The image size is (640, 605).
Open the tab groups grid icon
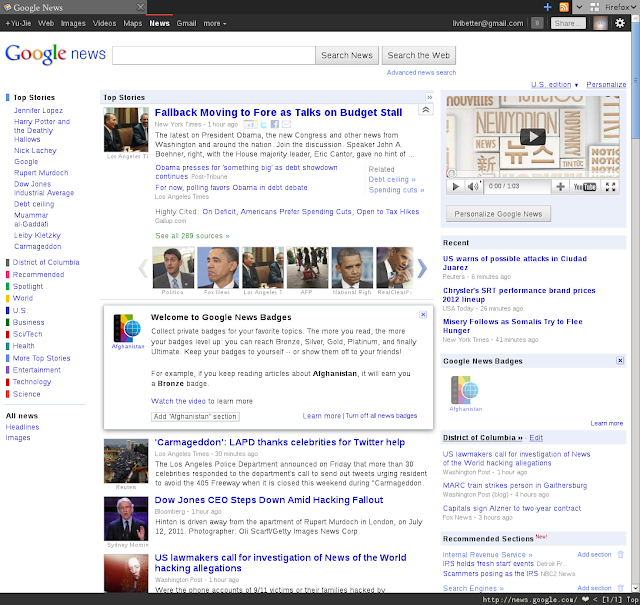[x=595, y=7]
